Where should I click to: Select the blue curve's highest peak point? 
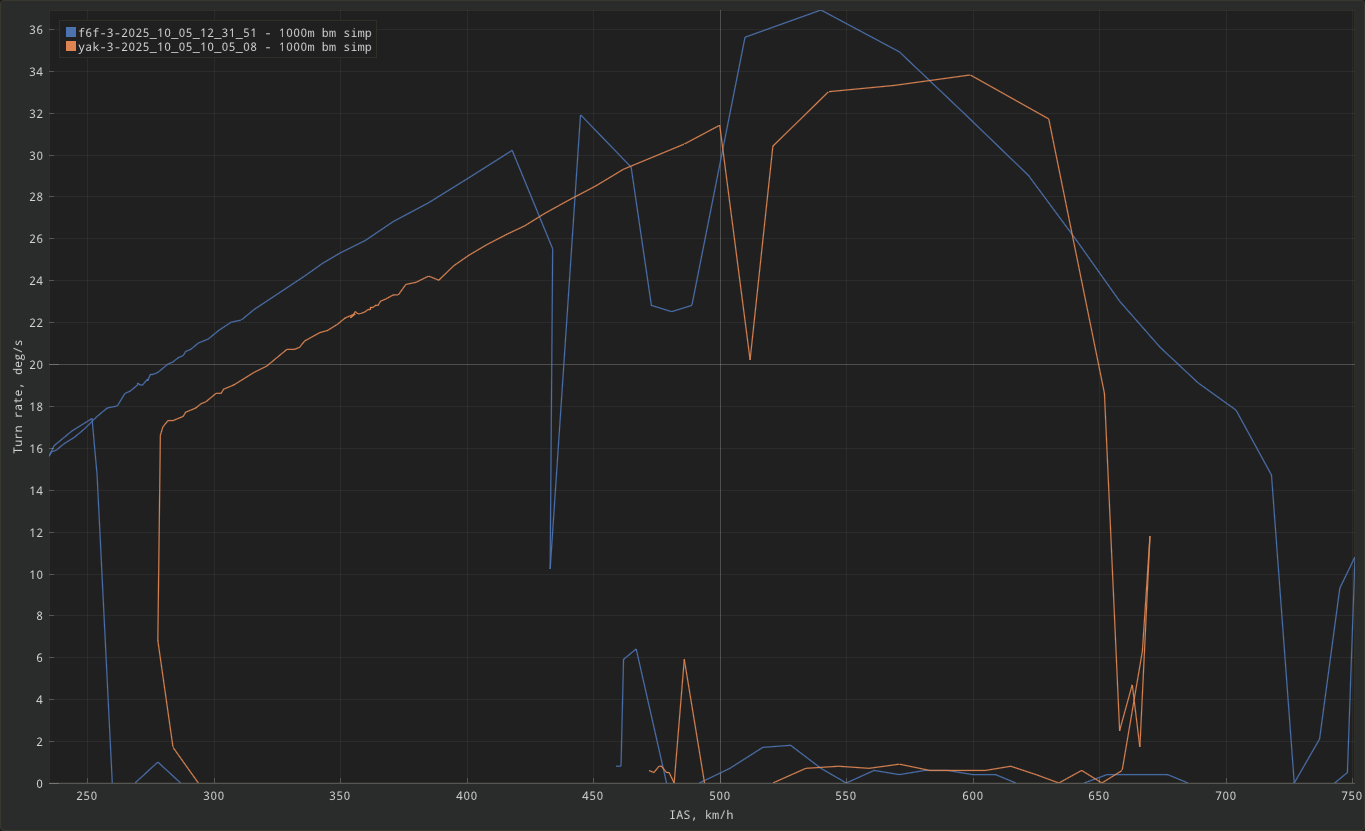point(820,10)
